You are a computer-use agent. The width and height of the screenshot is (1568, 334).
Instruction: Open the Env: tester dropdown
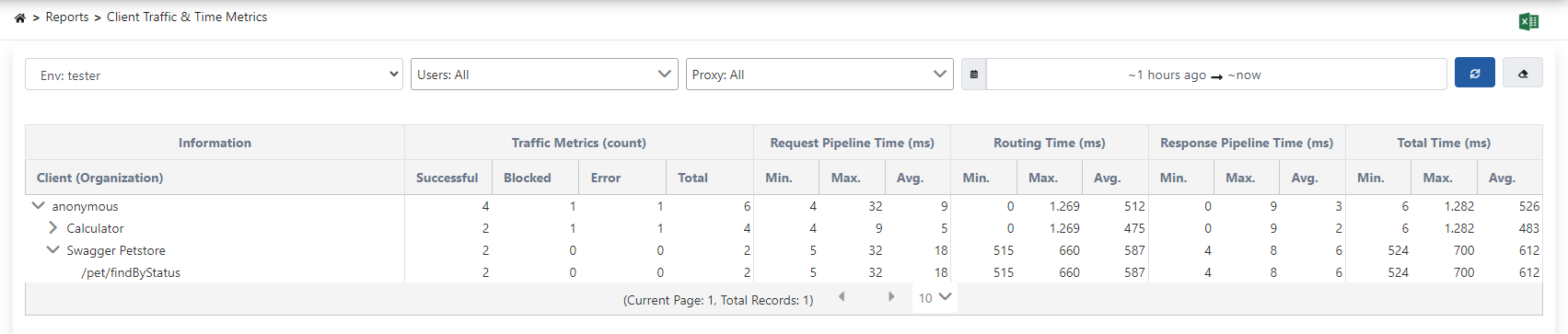[x=214, y=75]
